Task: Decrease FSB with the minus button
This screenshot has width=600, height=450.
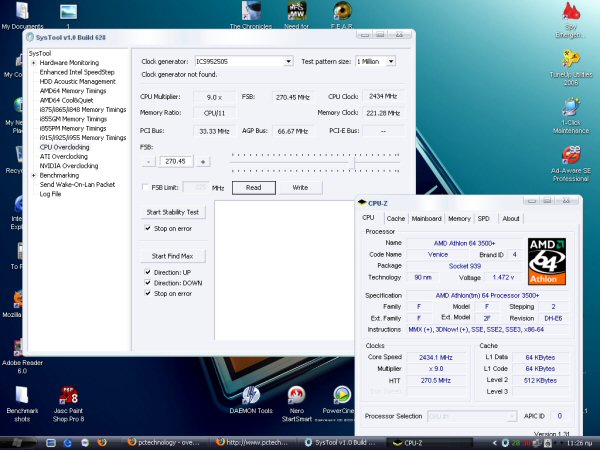Action: [x=148, y=161]
